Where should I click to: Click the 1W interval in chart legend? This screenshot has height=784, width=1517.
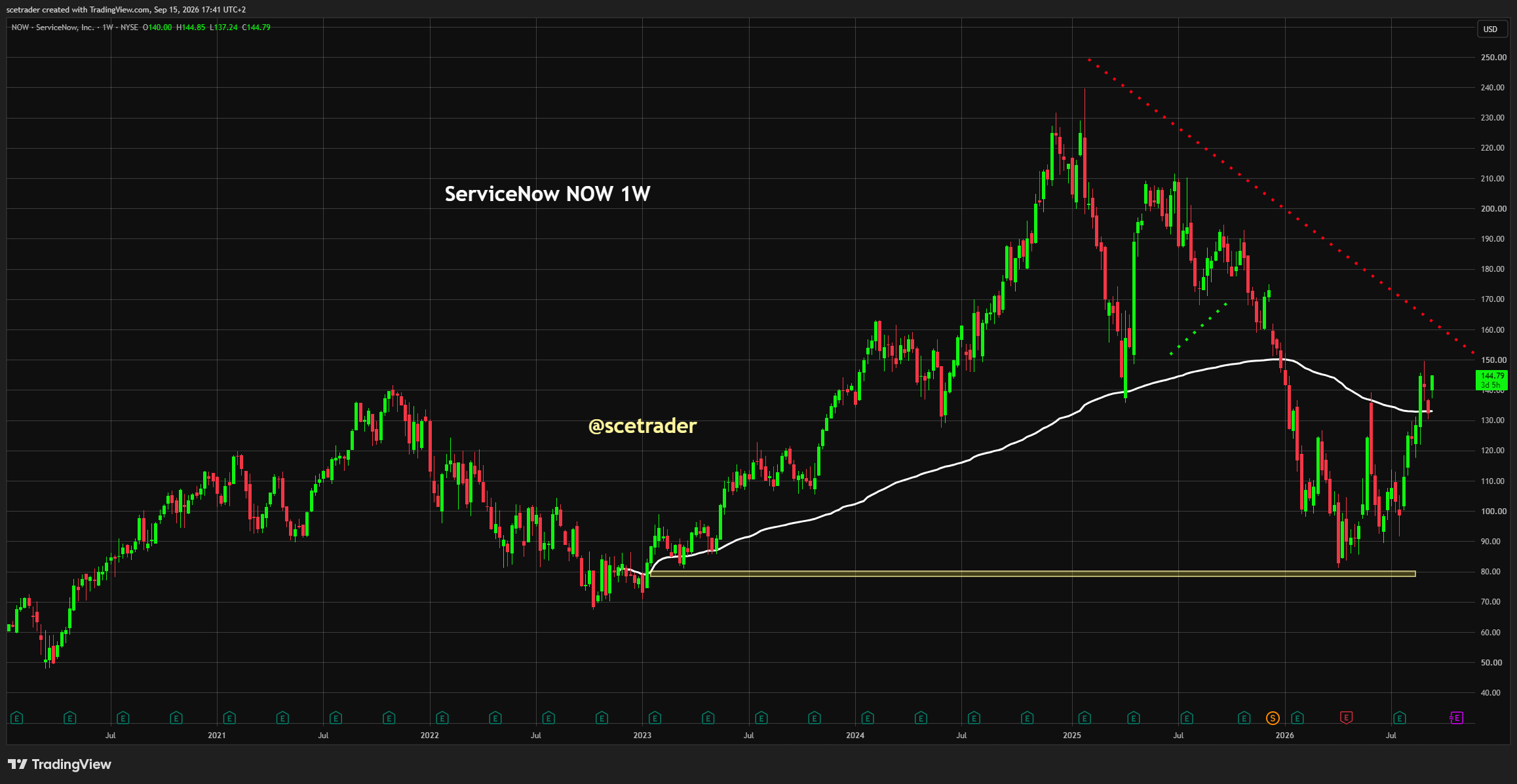click(107, 28)
